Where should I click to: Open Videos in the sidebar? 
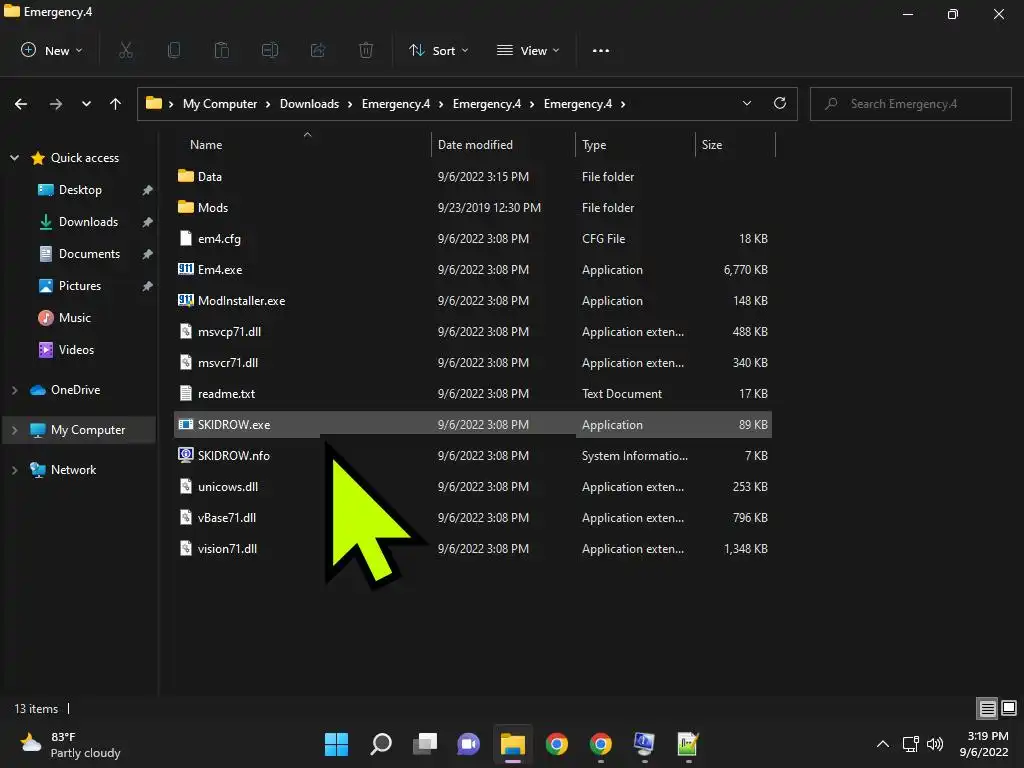[76, 350]
